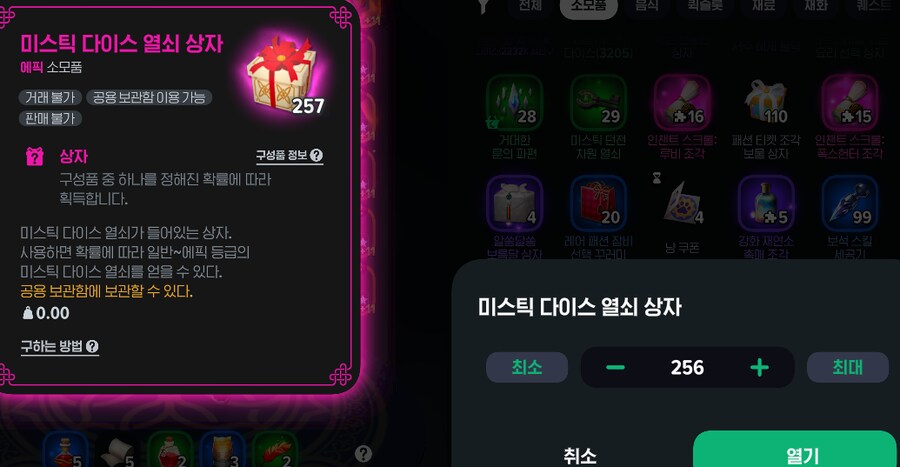900x467 pixels.
Task: Set quantity to maximum with 최대
Action: tap(848, 367)
